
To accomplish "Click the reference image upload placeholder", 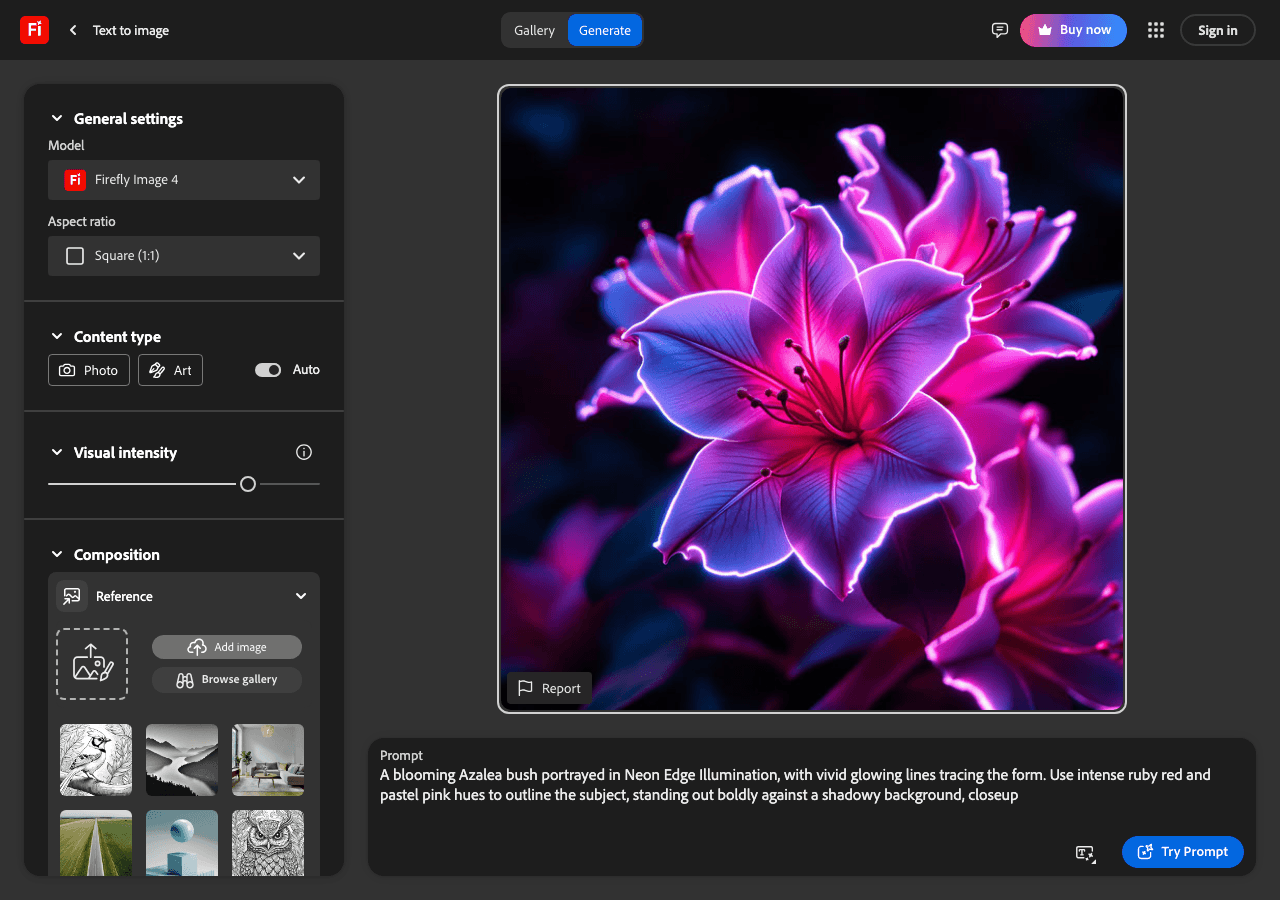I will coord(92,663).
